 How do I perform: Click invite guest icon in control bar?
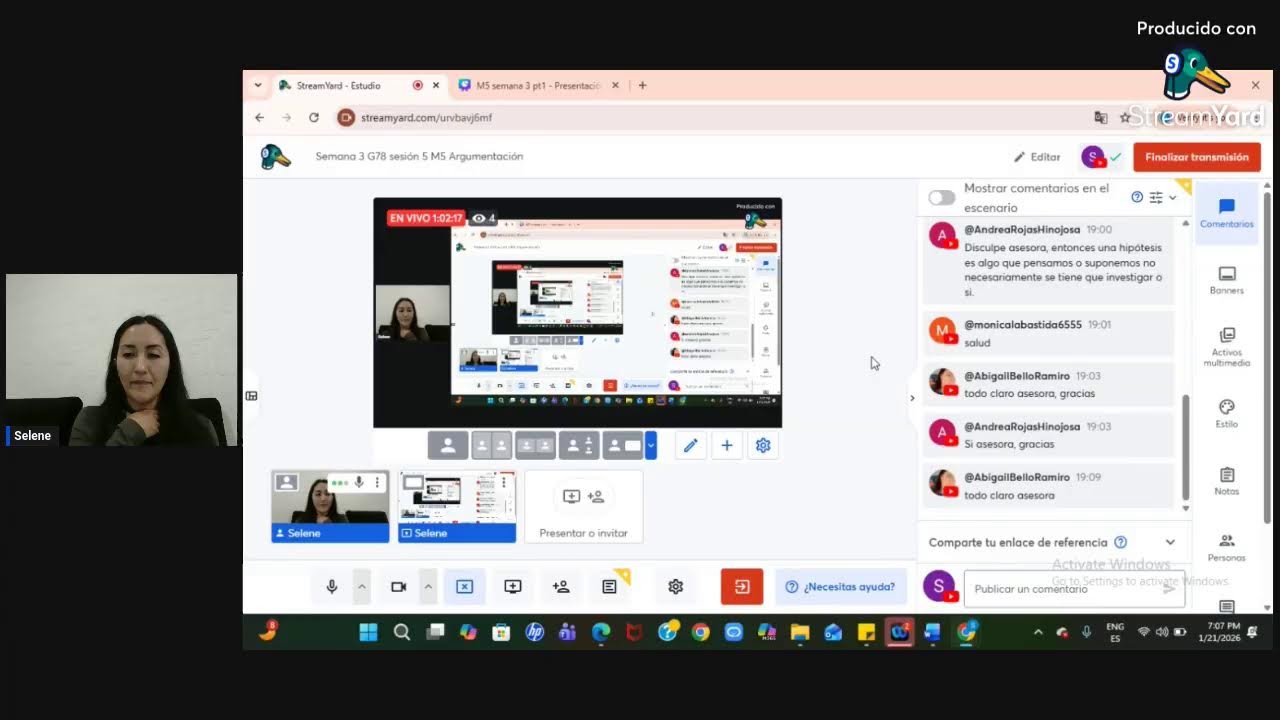click(x=561, y=587)
